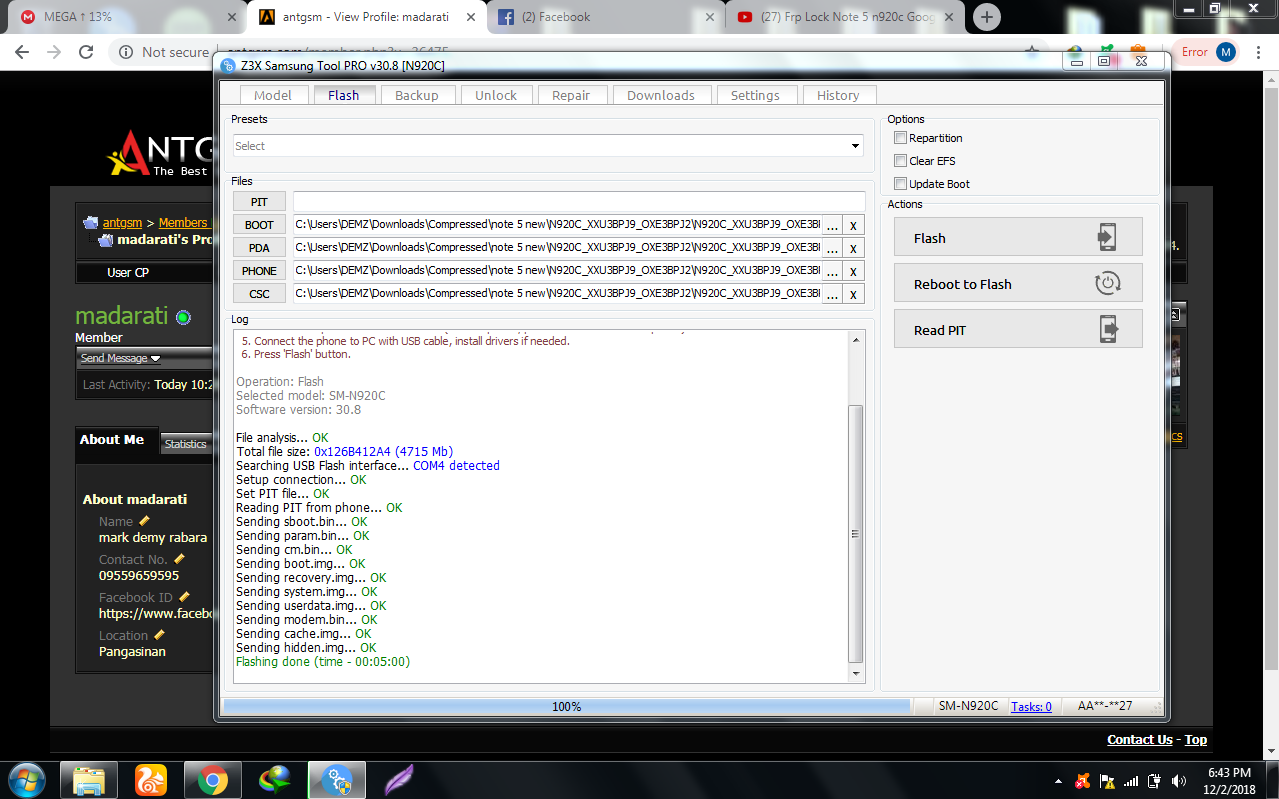Viewport: 1279px width, 799px height.
Task: Click the CSC file button
Action: (259, 294)
